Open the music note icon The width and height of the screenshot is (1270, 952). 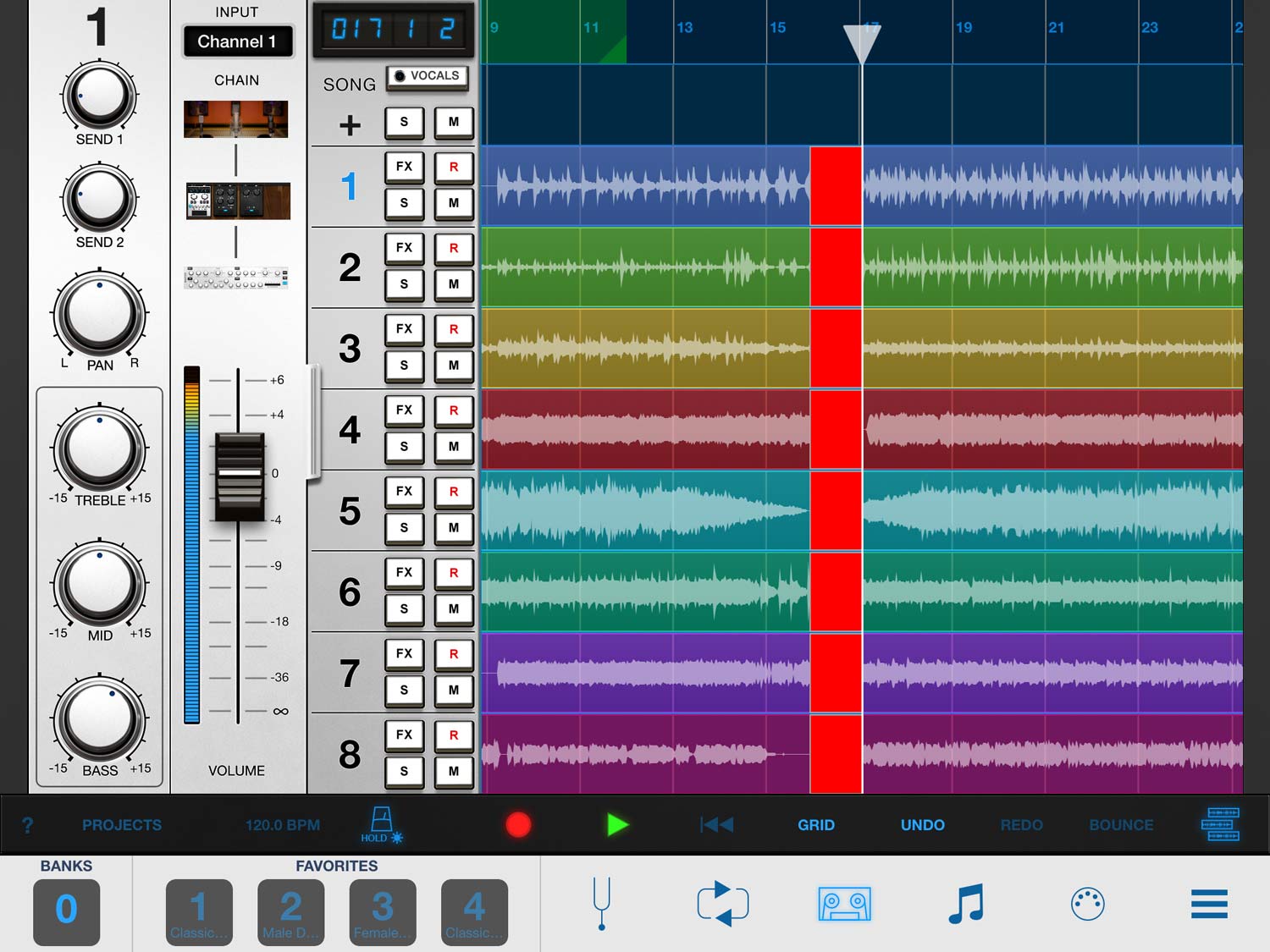(966, 904)
